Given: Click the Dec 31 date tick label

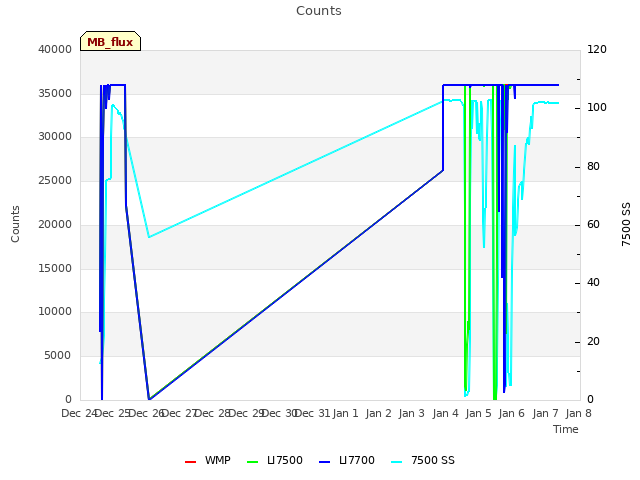Looking at the screenshot, I should 312,413.
